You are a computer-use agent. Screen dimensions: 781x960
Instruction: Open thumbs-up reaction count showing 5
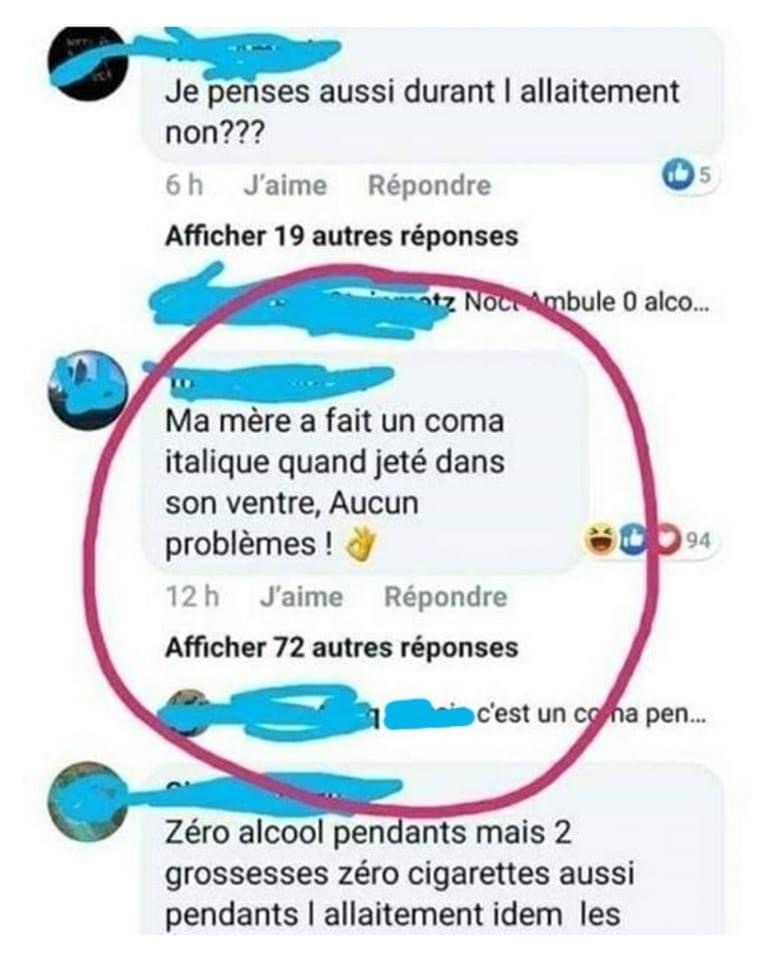pyautogui.click(x=689, y=176)
